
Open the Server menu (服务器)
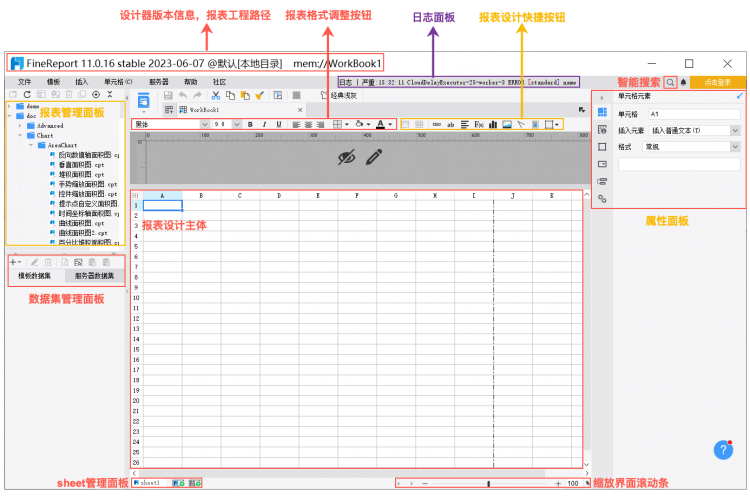point(158,82)
